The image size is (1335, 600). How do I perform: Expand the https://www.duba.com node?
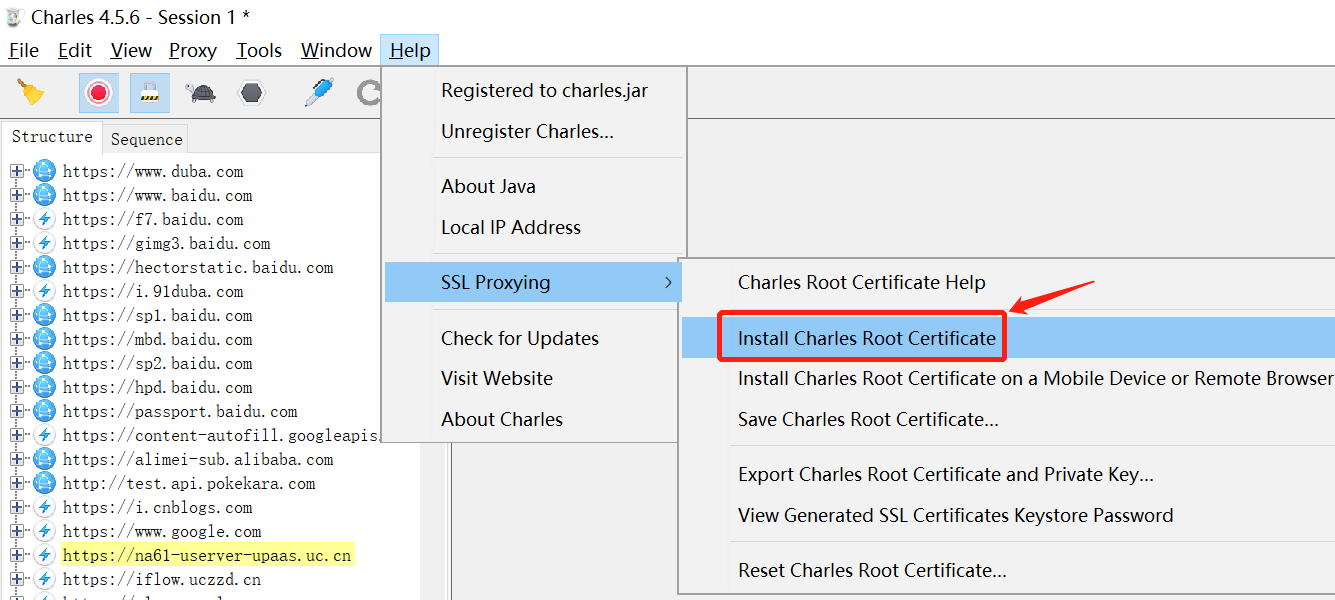[x=17, y=171]
